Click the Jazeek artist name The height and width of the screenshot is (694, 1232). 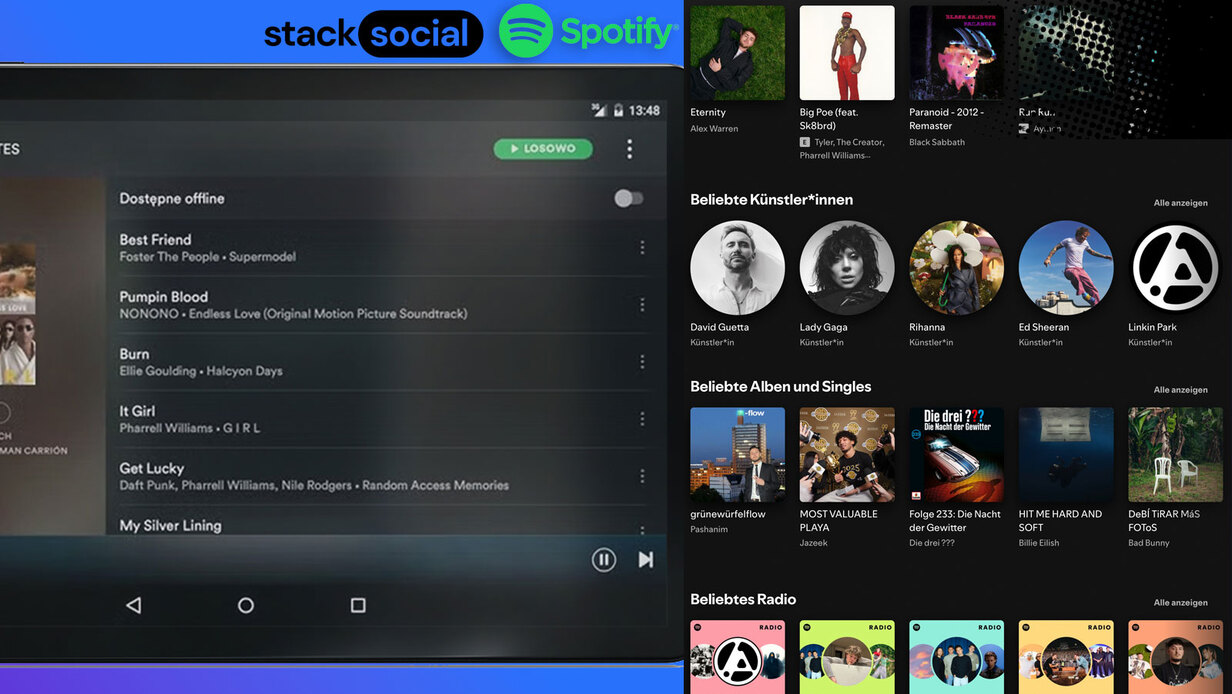coord(814,544)
